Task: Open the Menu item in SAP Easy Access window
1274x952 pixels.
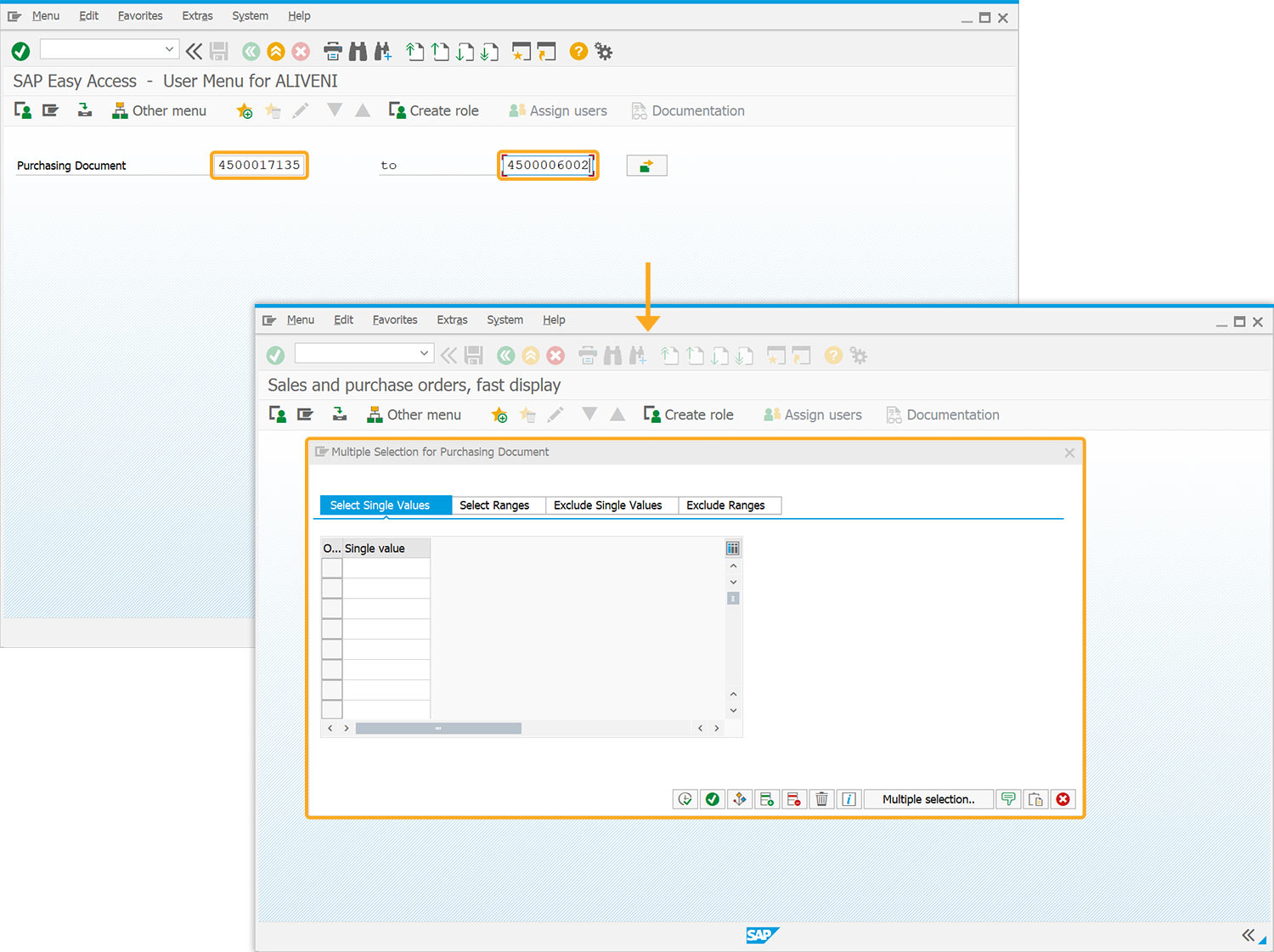Action: point(46,16)
